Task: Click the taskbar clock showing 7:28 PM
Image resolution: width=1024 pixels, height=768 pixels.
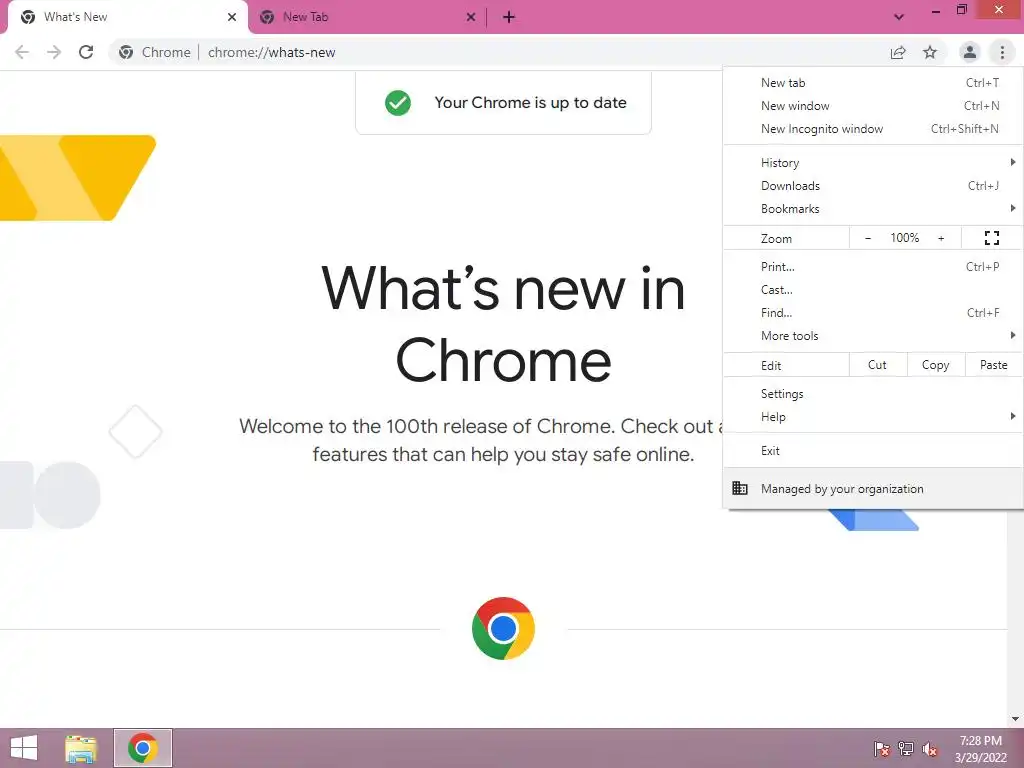Action: 981,749
